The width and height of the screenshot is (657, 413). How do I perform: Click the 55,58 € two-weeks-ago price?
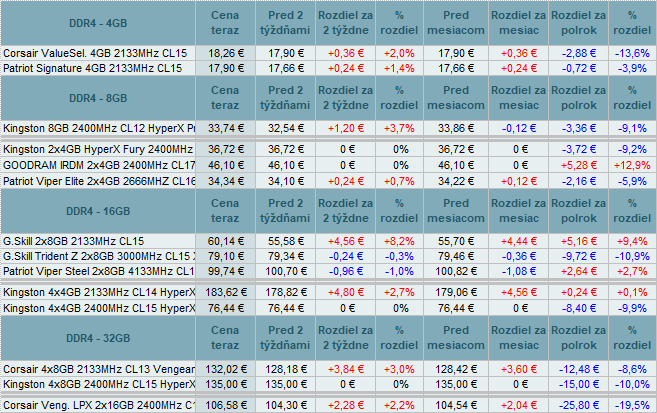285,241
